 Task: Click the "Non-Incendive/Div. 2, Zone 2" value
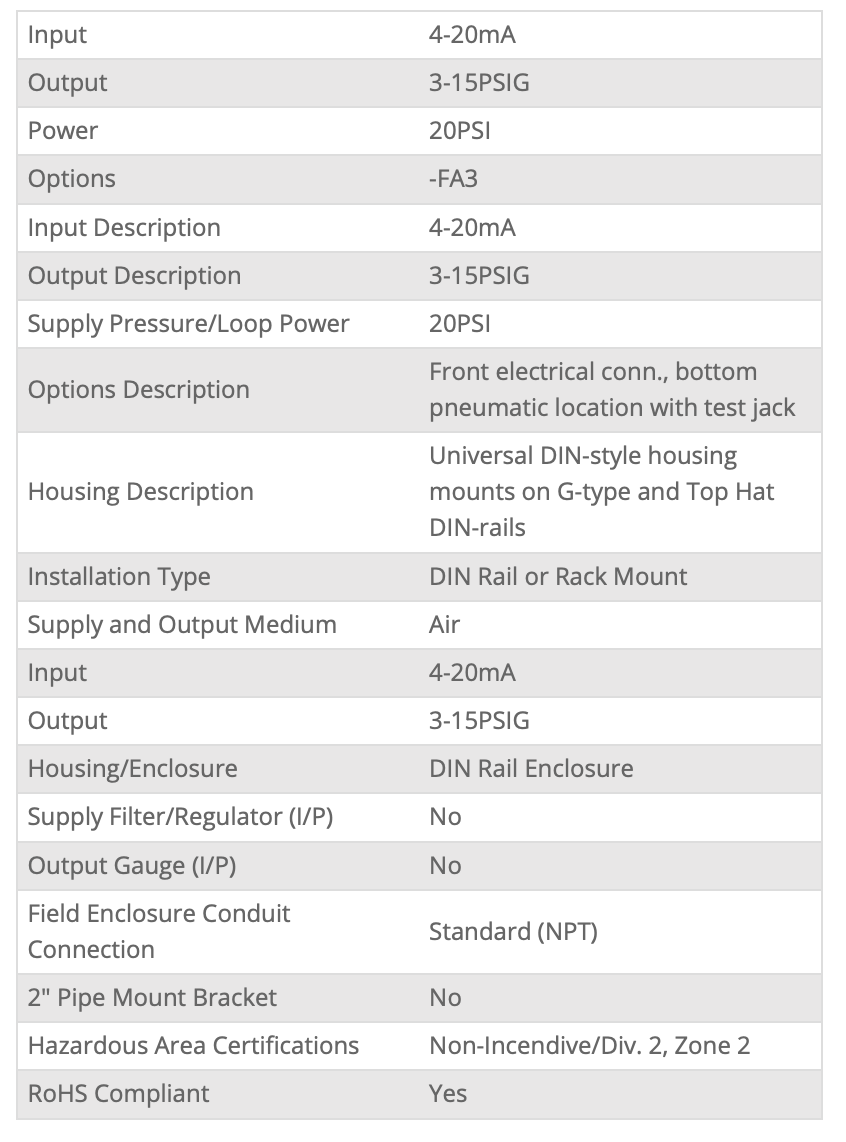(x=589, y=1046)
